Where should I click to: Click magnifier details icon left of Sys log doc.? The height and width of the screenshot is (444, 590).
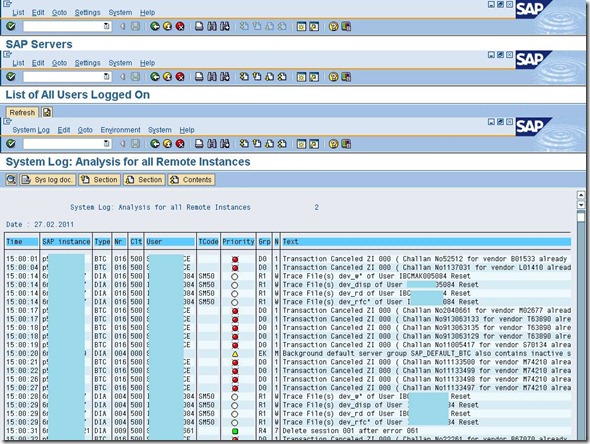[x=11, y=180]
